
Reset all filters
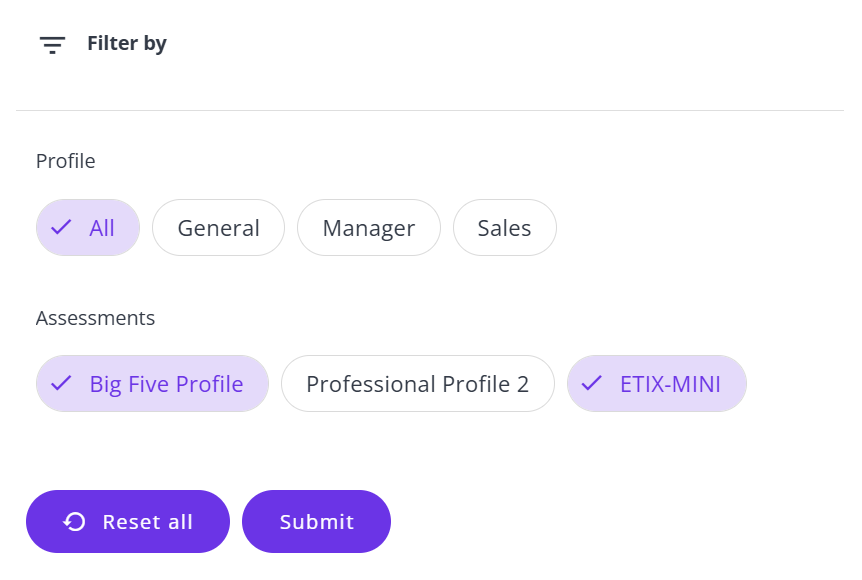[x=128, y=522]
